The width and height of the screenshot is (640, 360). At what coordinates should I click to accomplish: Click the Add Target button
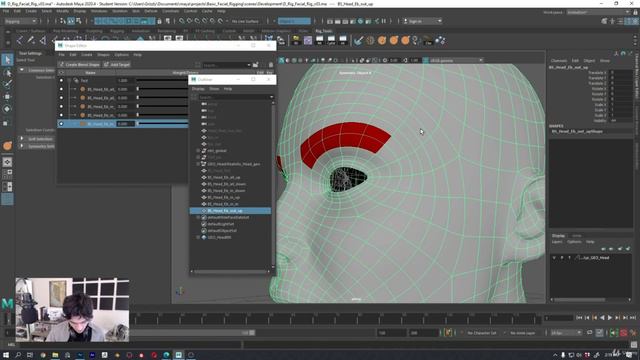(x=117, y=64)
